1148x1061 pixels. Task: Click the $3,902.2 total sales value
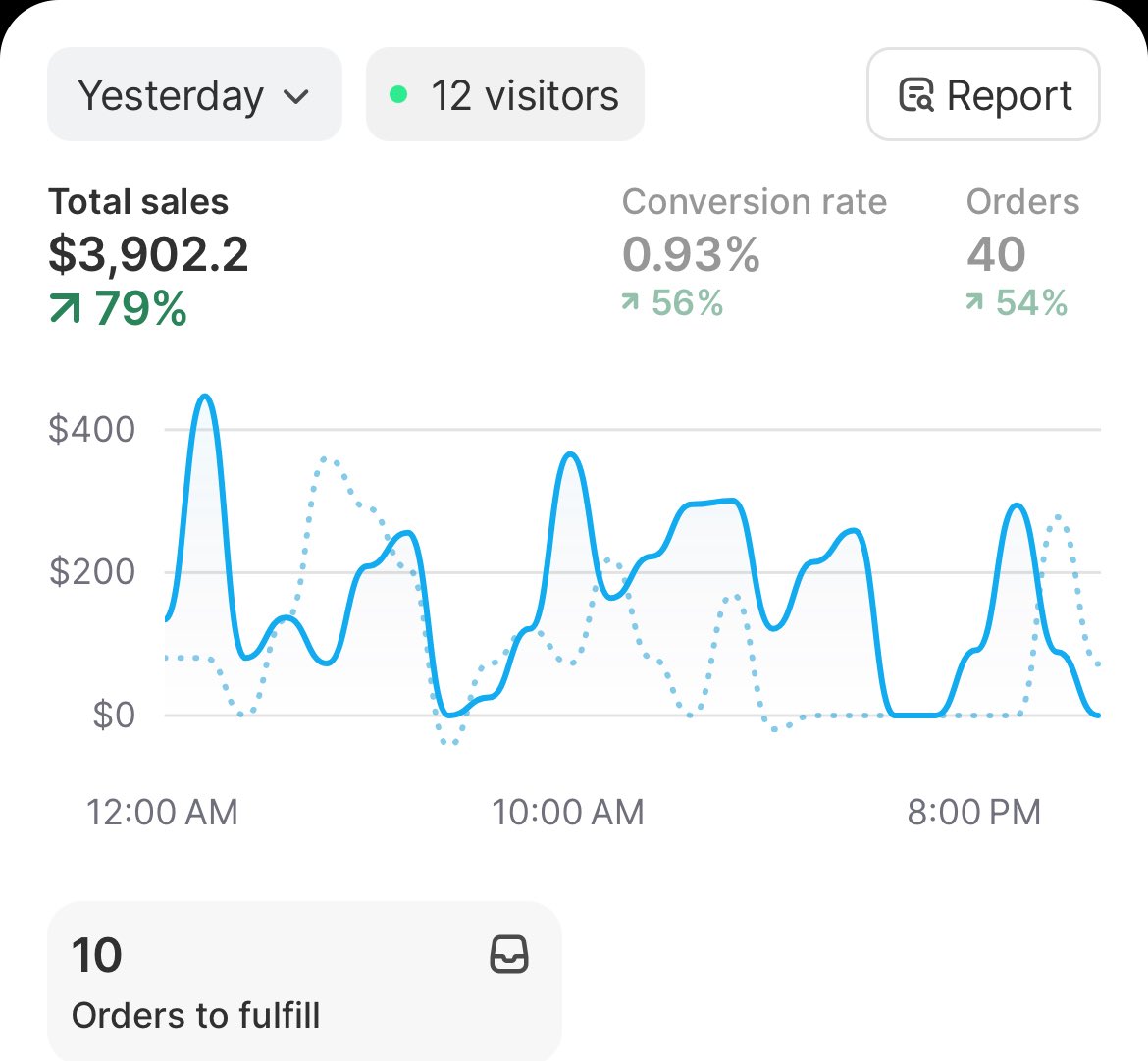149,254
